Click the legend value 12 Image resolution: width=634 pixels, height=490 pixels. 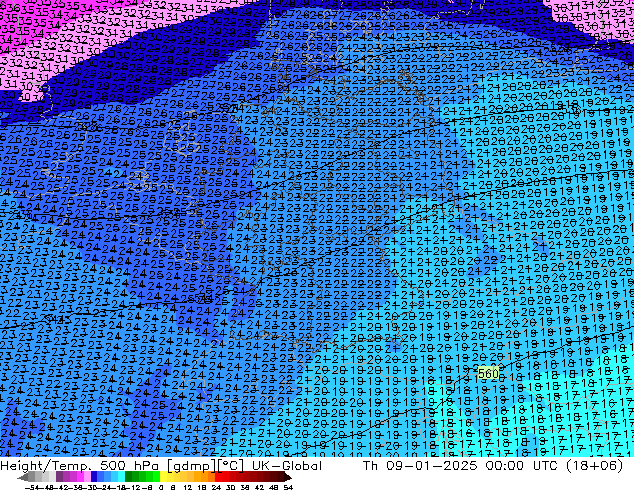188,488
